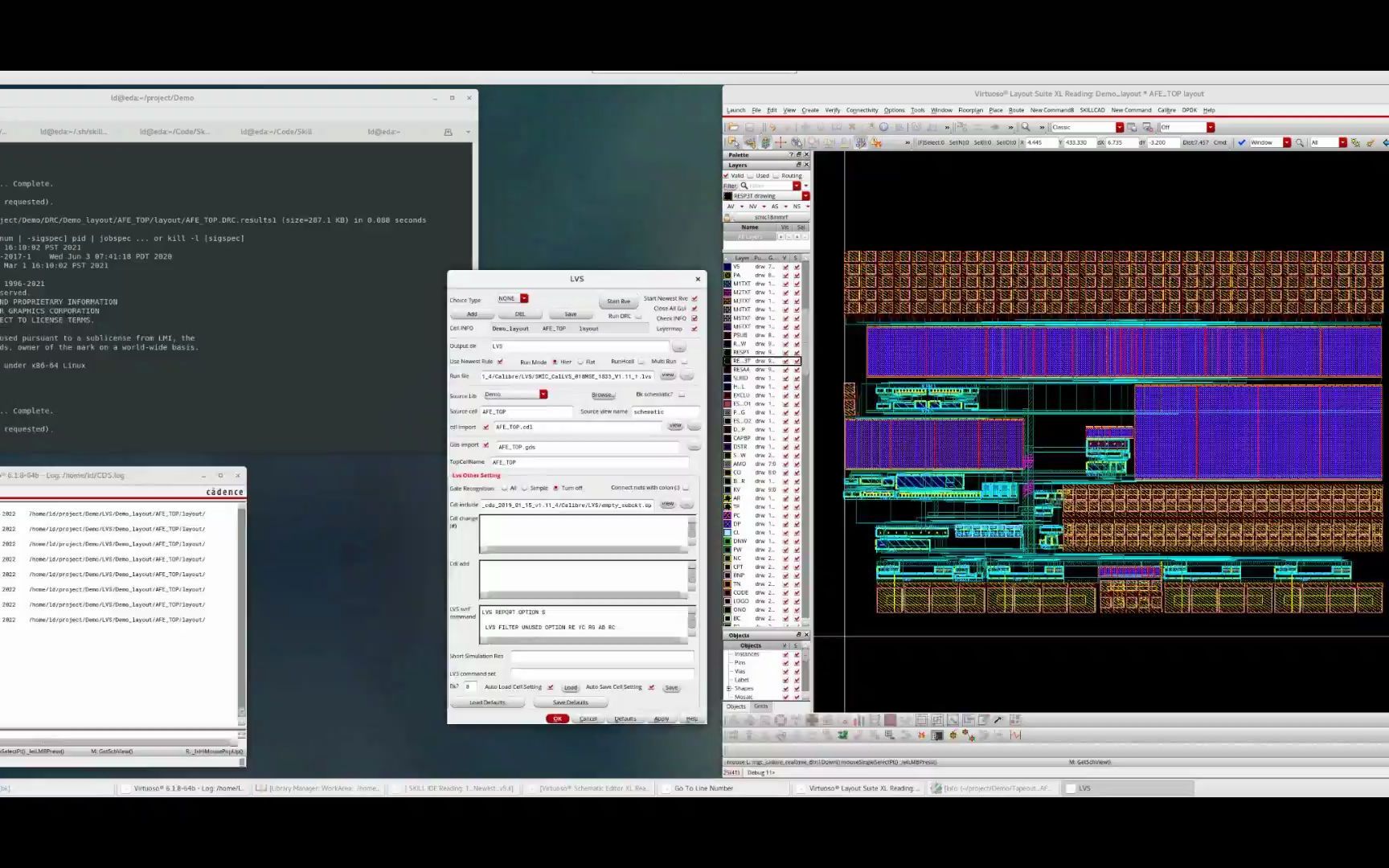The image size is (1389, 868).
Task: Open the Verify menu
Action: (x=832, y=110)
